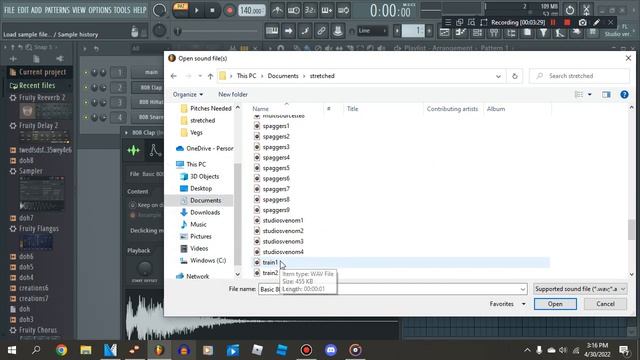640x360 pixels.
Task: Click the Windows Start button
Action: [12, 350]
